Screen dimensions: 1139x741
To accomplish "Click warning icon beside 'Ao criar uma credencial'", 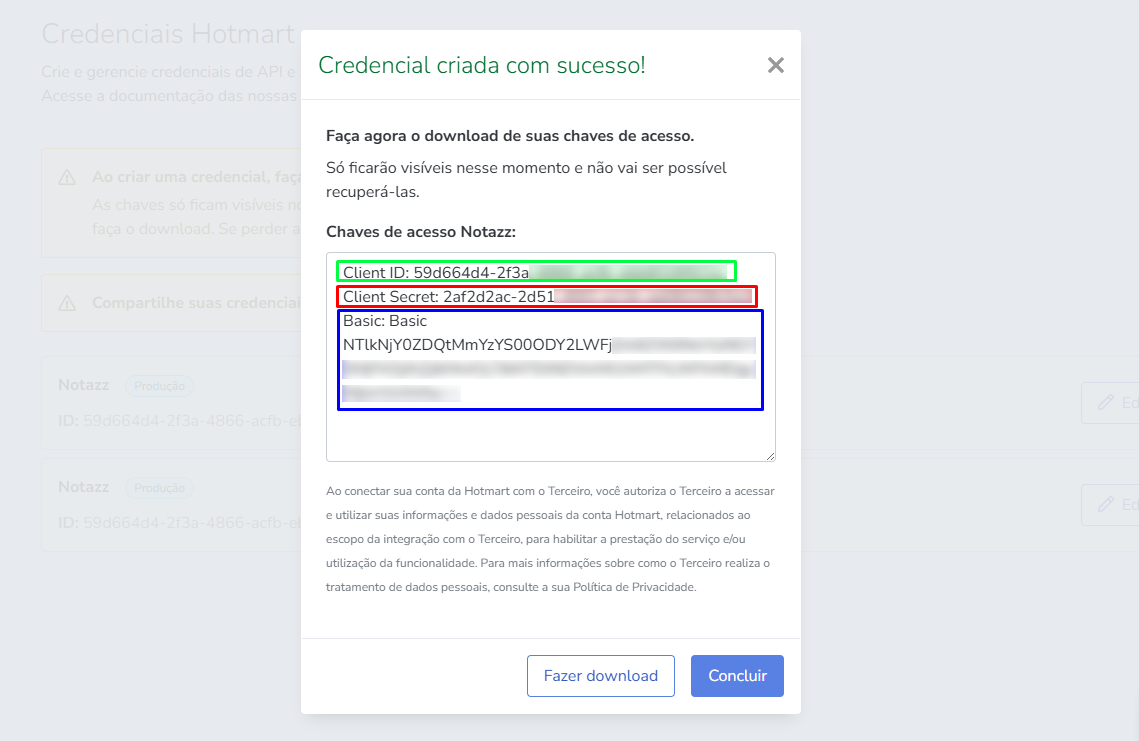I will (x=67, y=178).
